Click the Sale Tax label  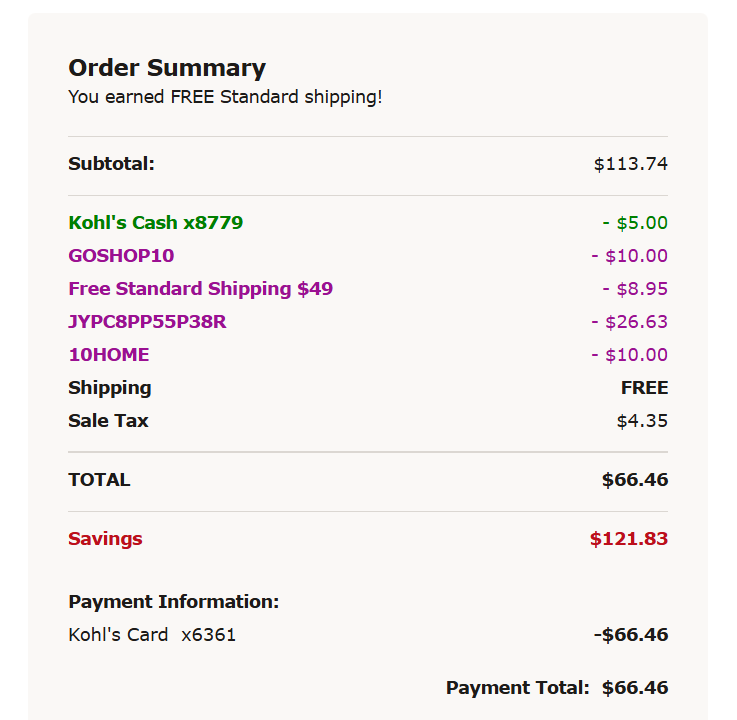[x=108, y=421]
